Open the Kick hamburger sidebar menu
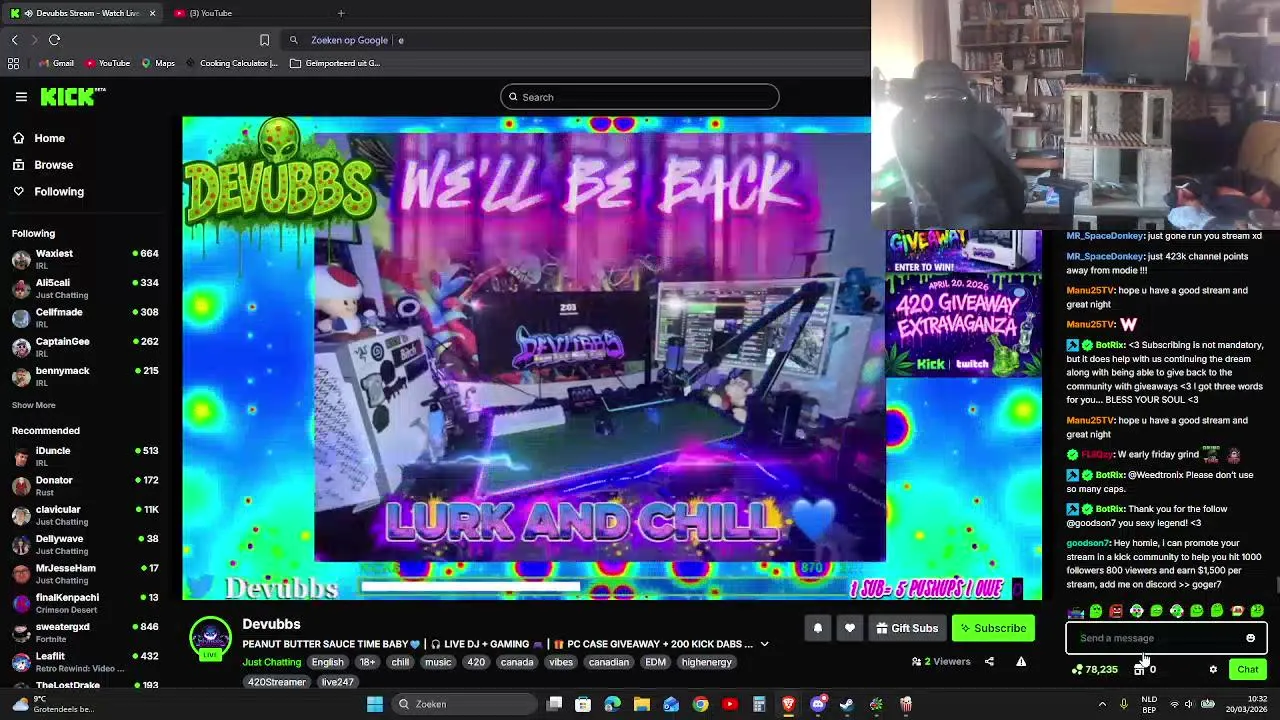 tap(21, 97)
